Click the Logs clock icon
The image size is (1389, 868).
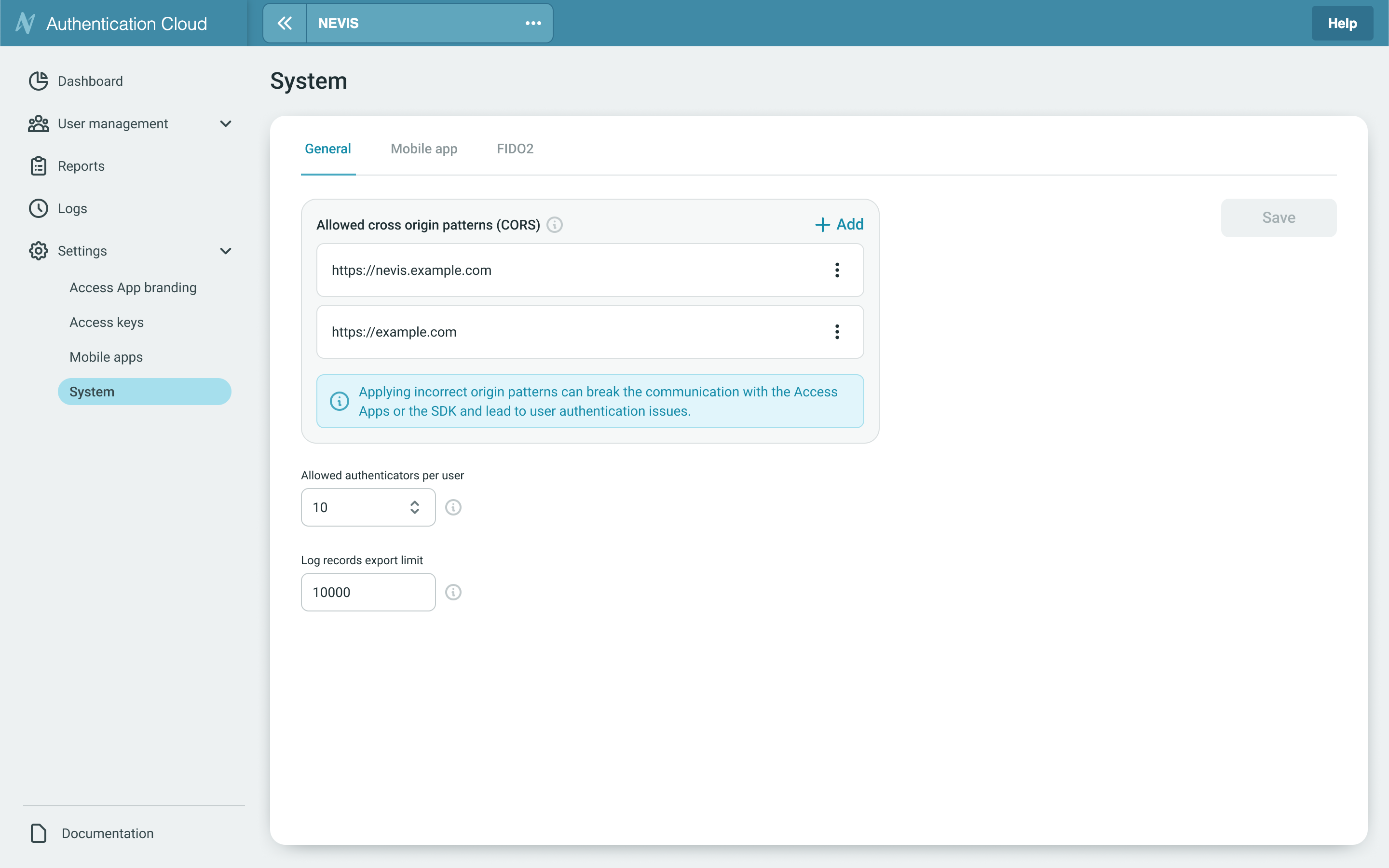point(38,208)
